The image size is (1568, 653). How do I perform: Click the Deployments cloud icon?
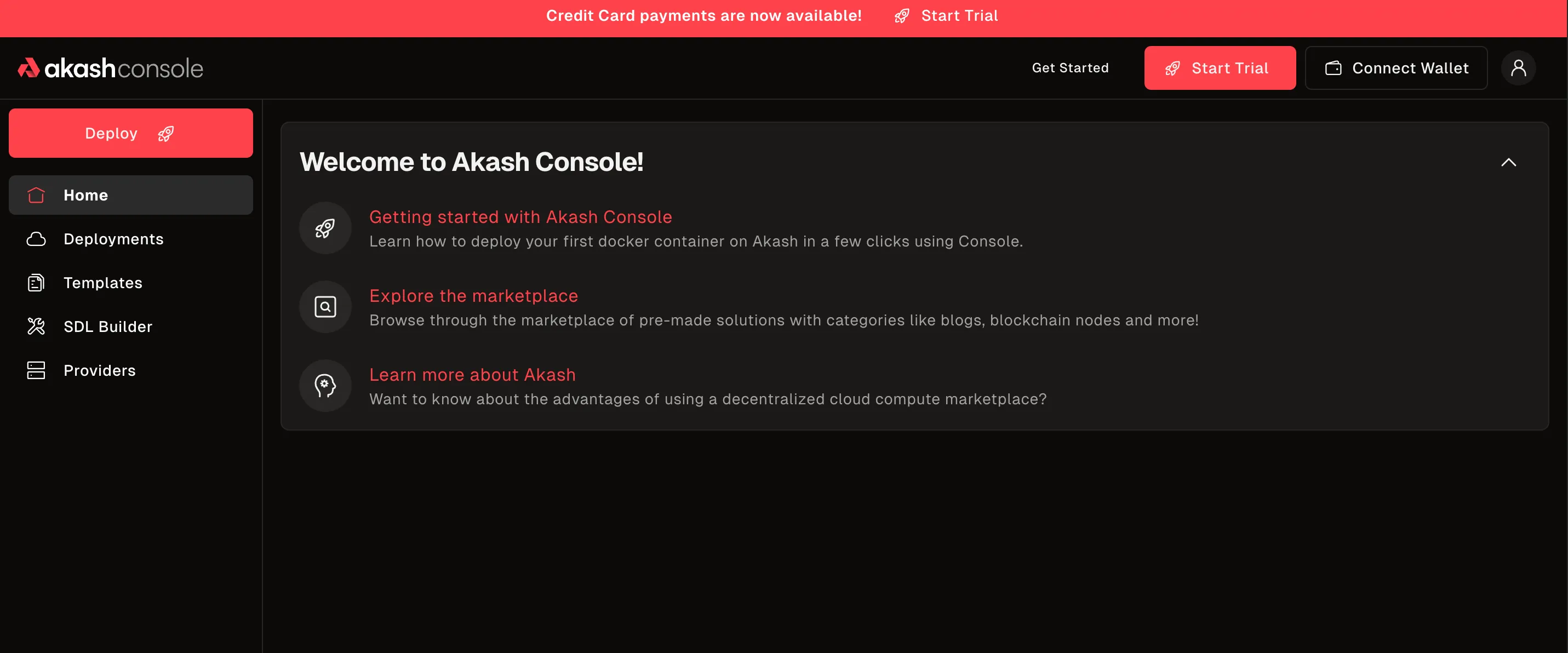[x=36, y=239]
